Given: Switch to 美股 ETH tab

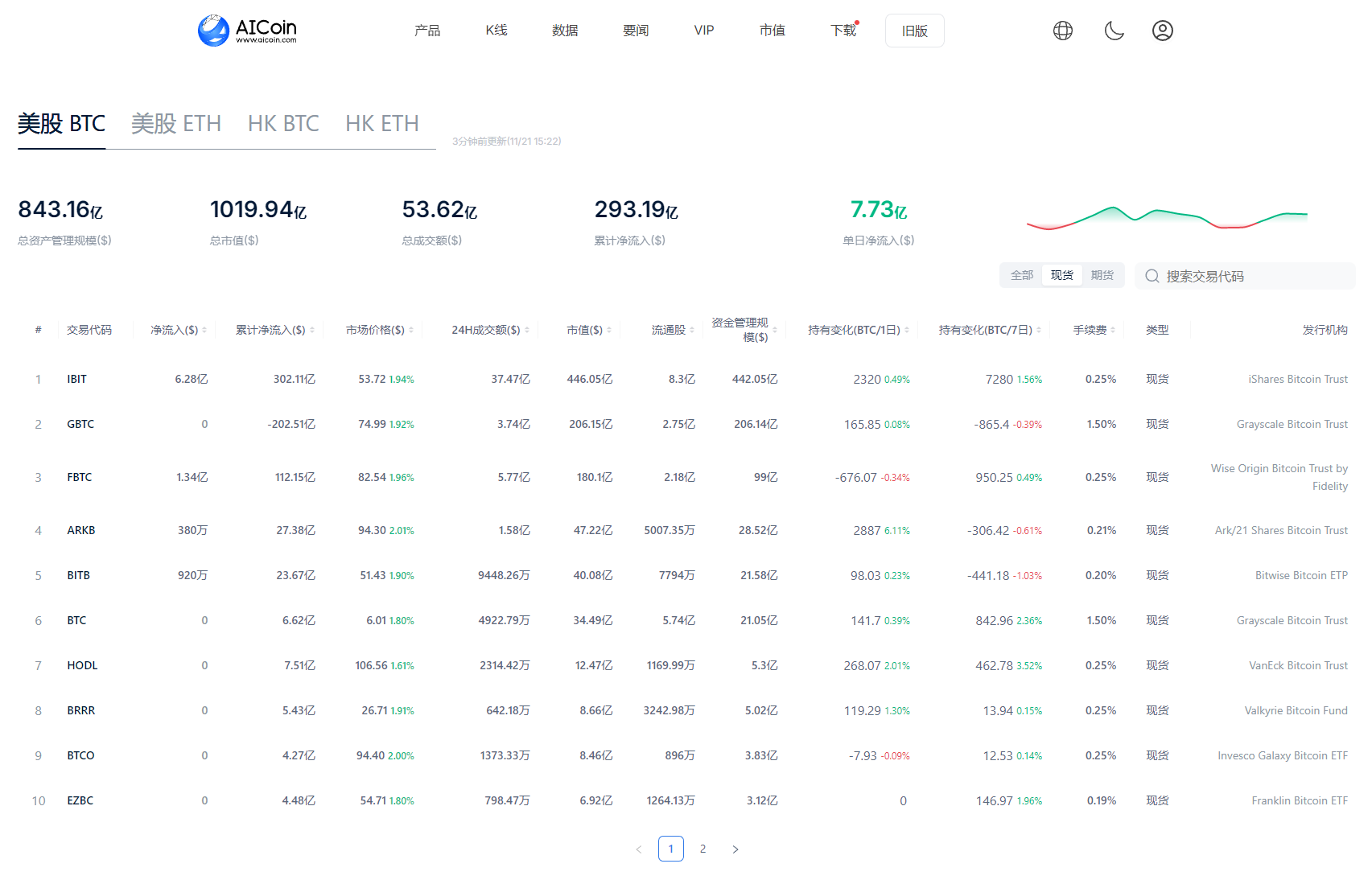Looking at the screenshot, I should (x=176, y=124).
